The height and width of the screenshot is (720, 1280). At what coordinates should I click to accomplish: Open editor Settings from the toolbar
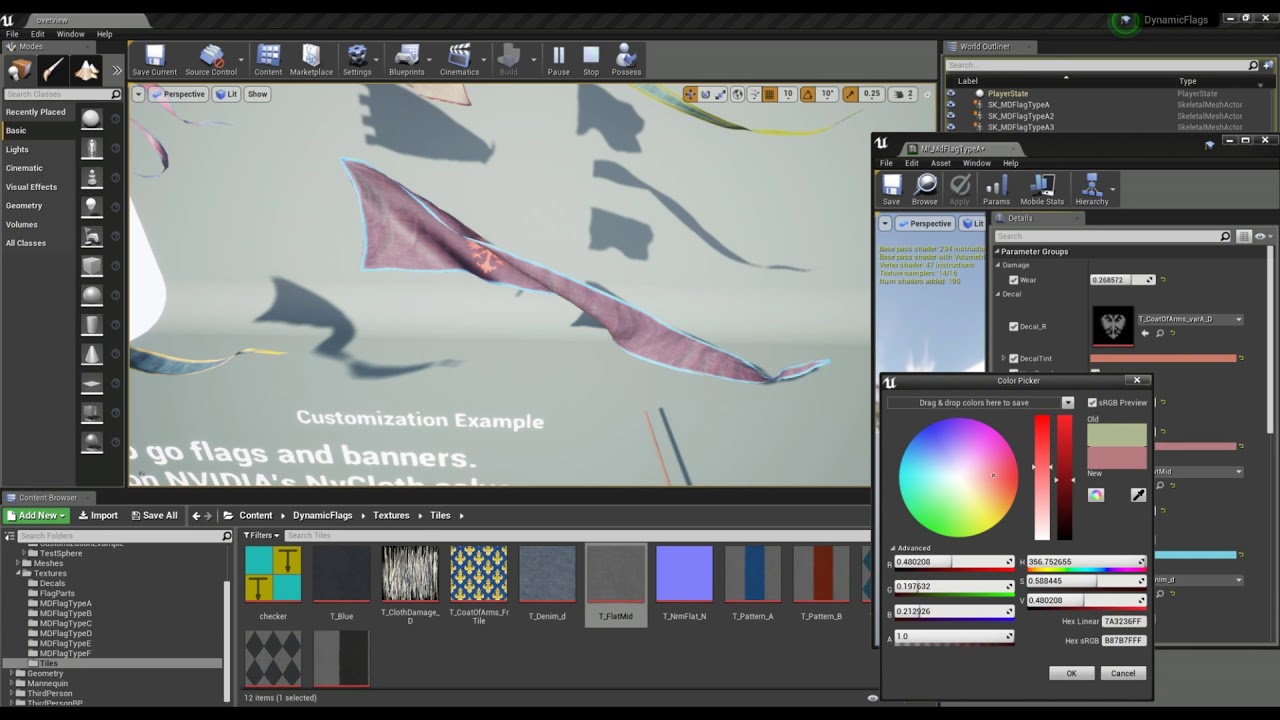click(x=357, y=60)
